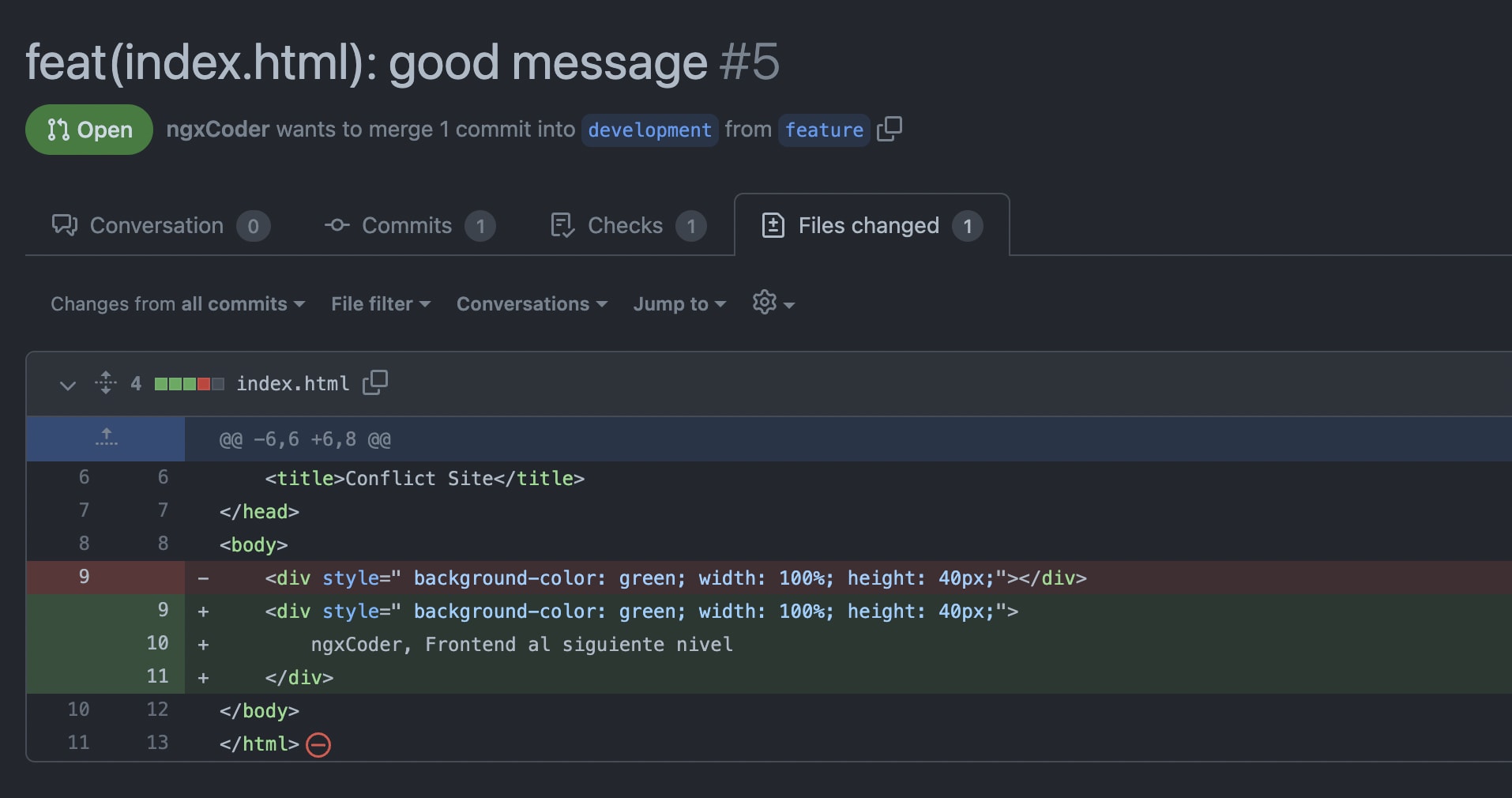Click the index.html file name link
Viewport: 1512px width, 798px height.
tap(293, 383)
